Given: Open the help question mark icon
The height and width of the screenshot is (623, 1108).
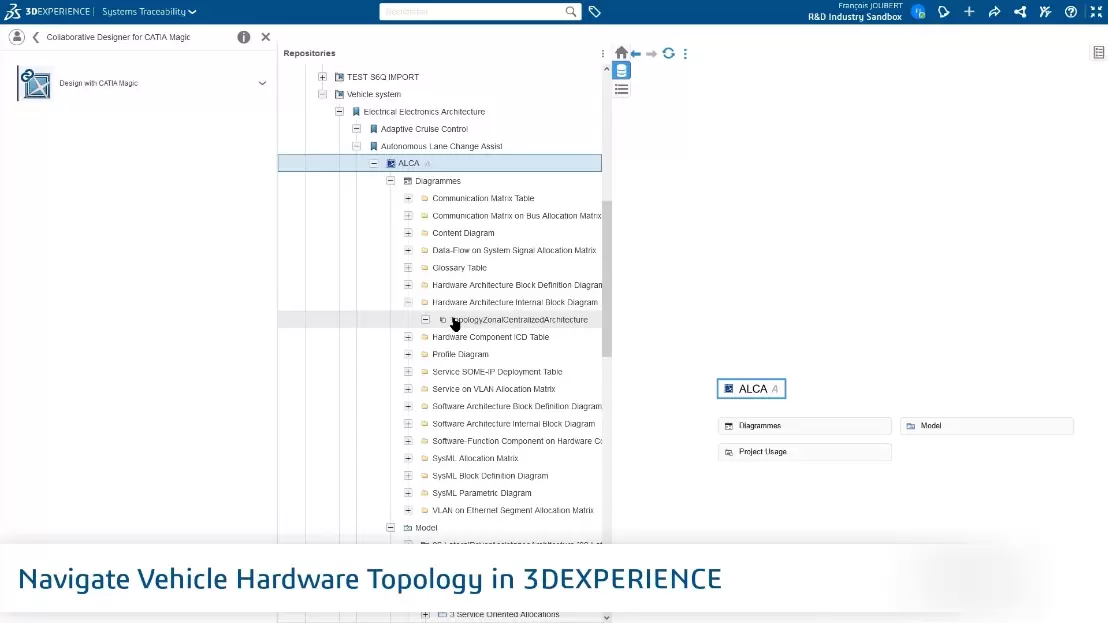Looking at the screenshot, I should point(1071,12).
